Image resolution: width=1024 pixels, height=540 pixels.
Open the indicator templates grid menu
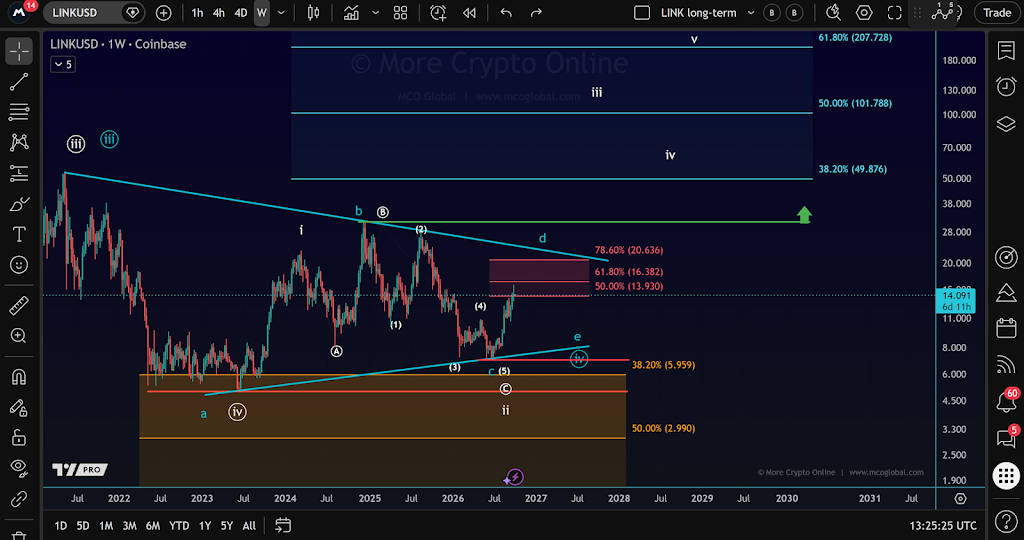[x=400, y=12]
